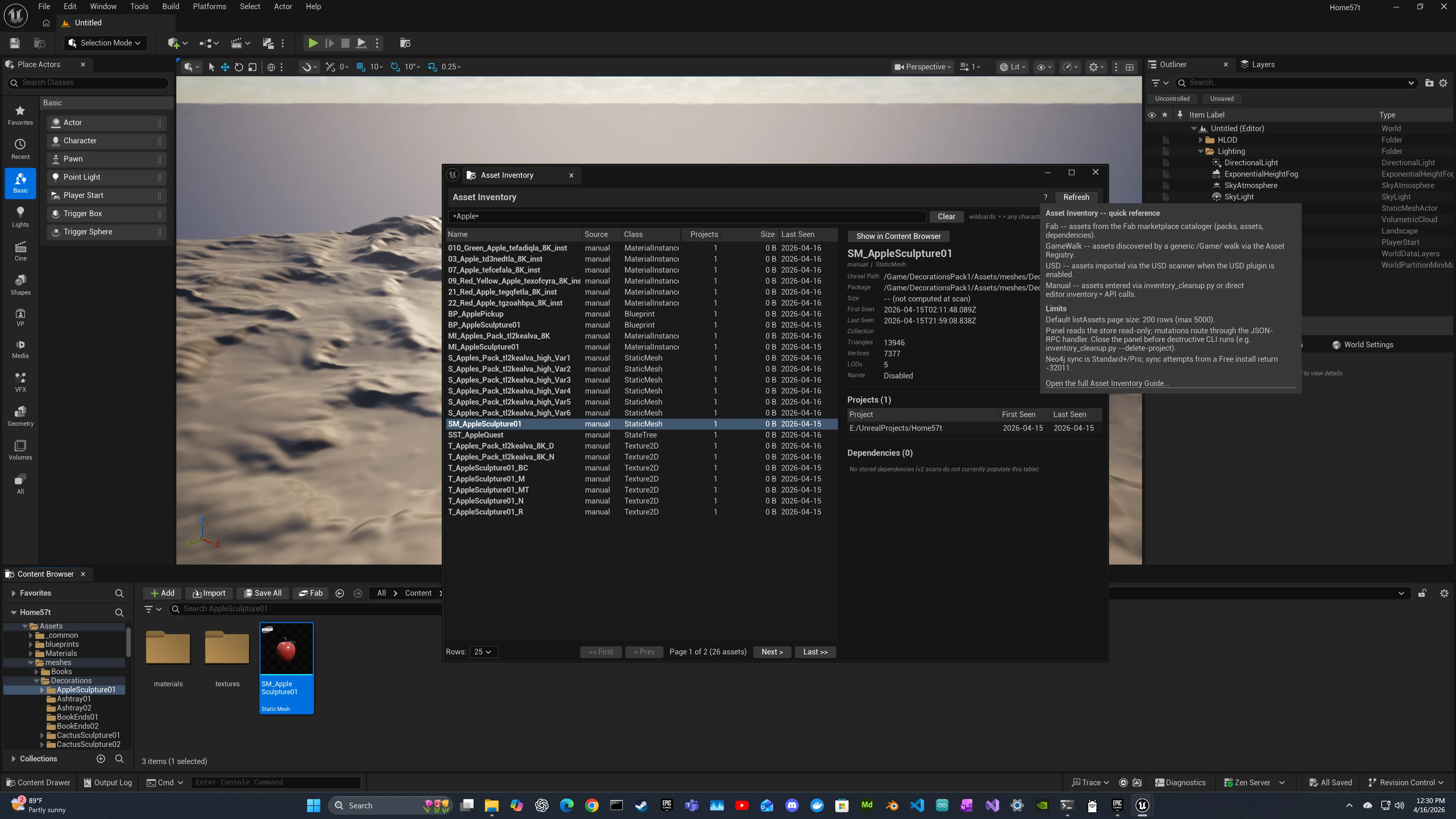Click the Asset Inventory search field
Viewport: 1456px width, 819px height.
coord(687,217)
